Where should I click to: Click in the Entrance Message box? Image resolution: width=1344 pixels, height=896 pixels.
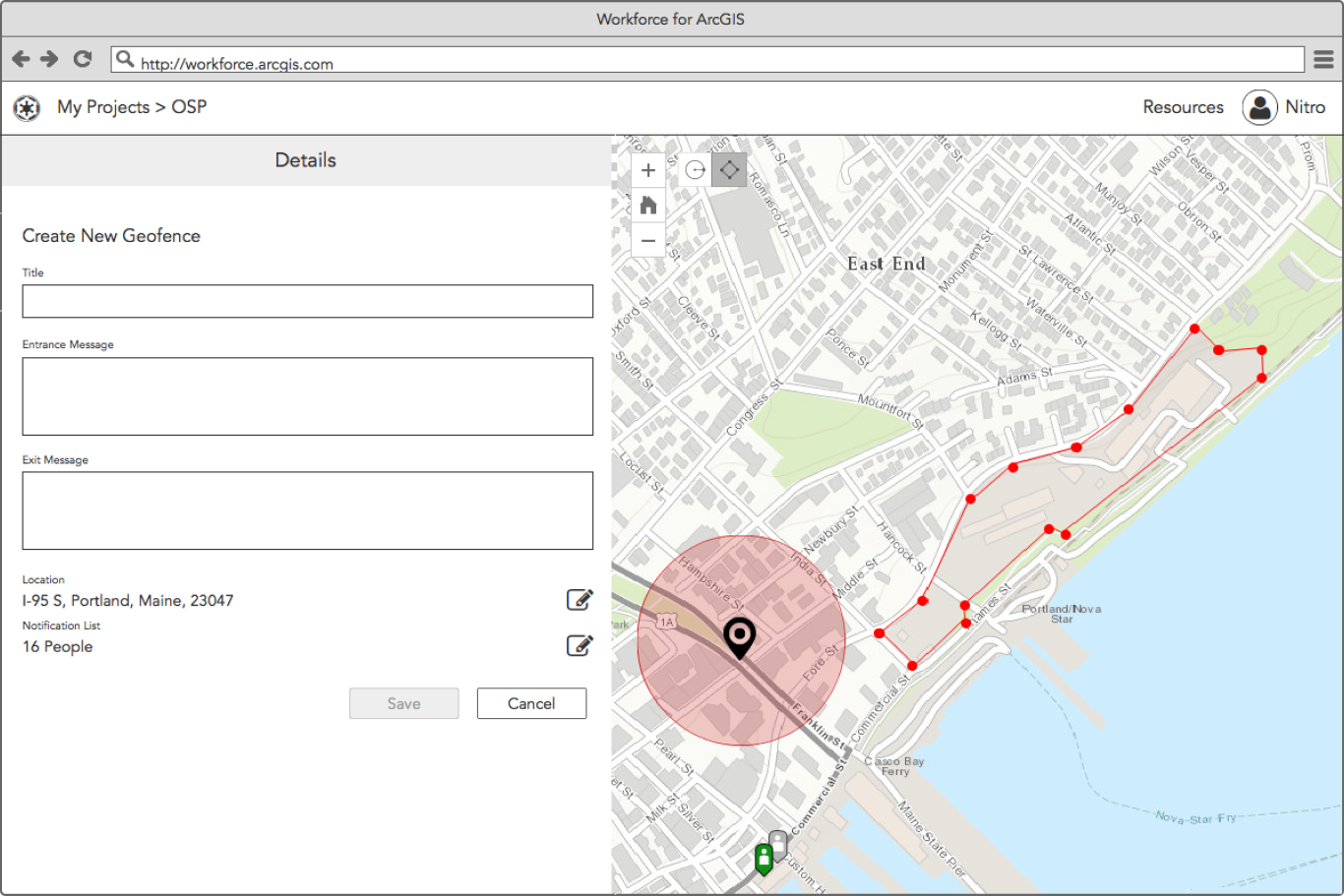pyautogui.click(x=307, y=396)
